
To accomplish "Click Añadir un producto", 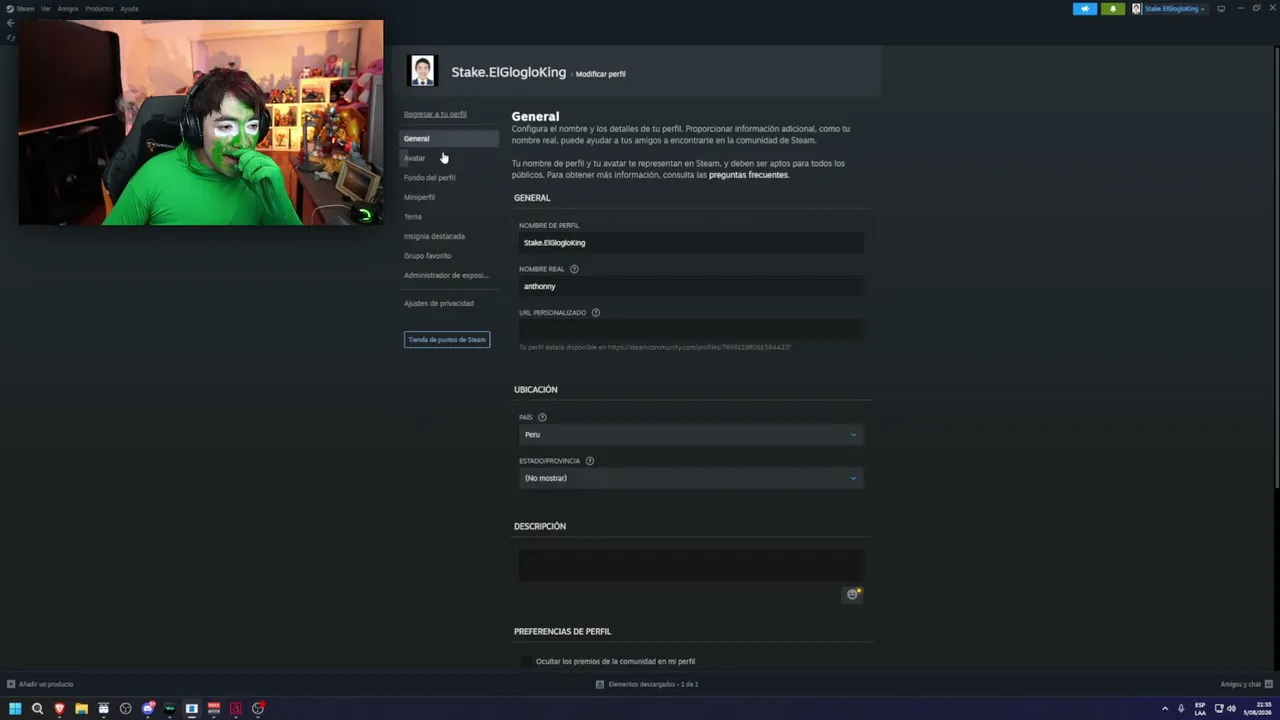I will pyautogui.click(x=41, y=684).
